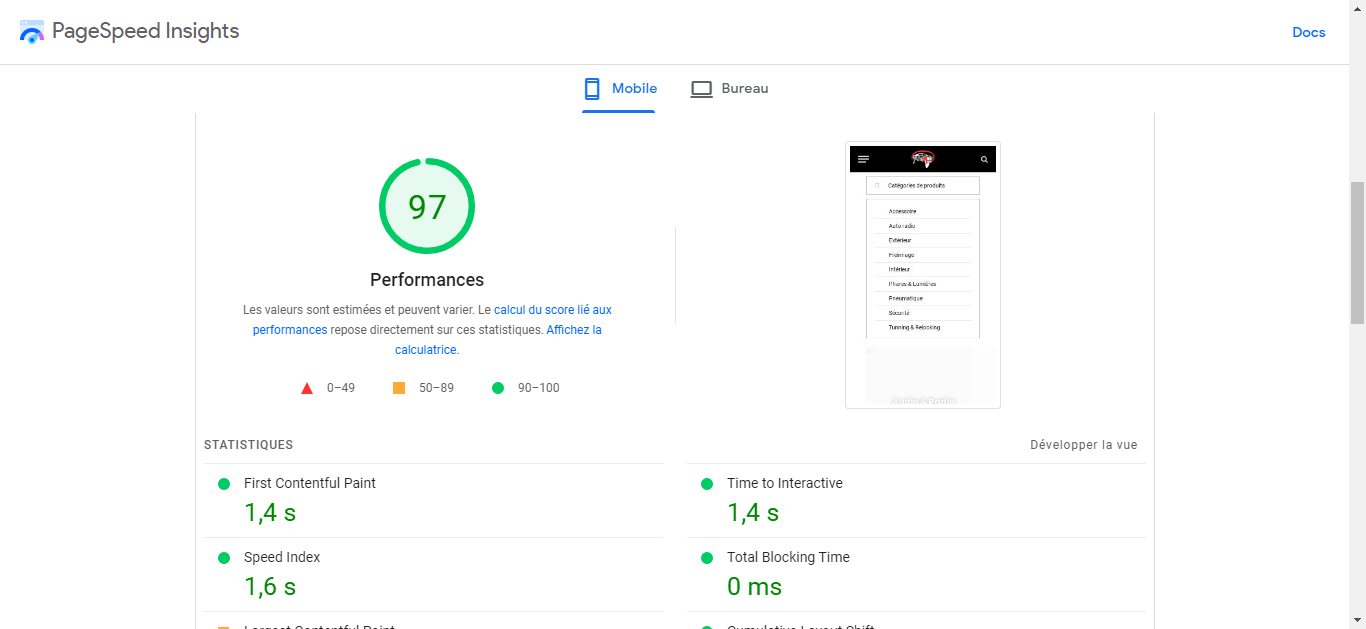Select the Speed Index value 1,6 s
Viewport: 1366px width, 629px height.
pyautogui.click(x=270, y=587)
